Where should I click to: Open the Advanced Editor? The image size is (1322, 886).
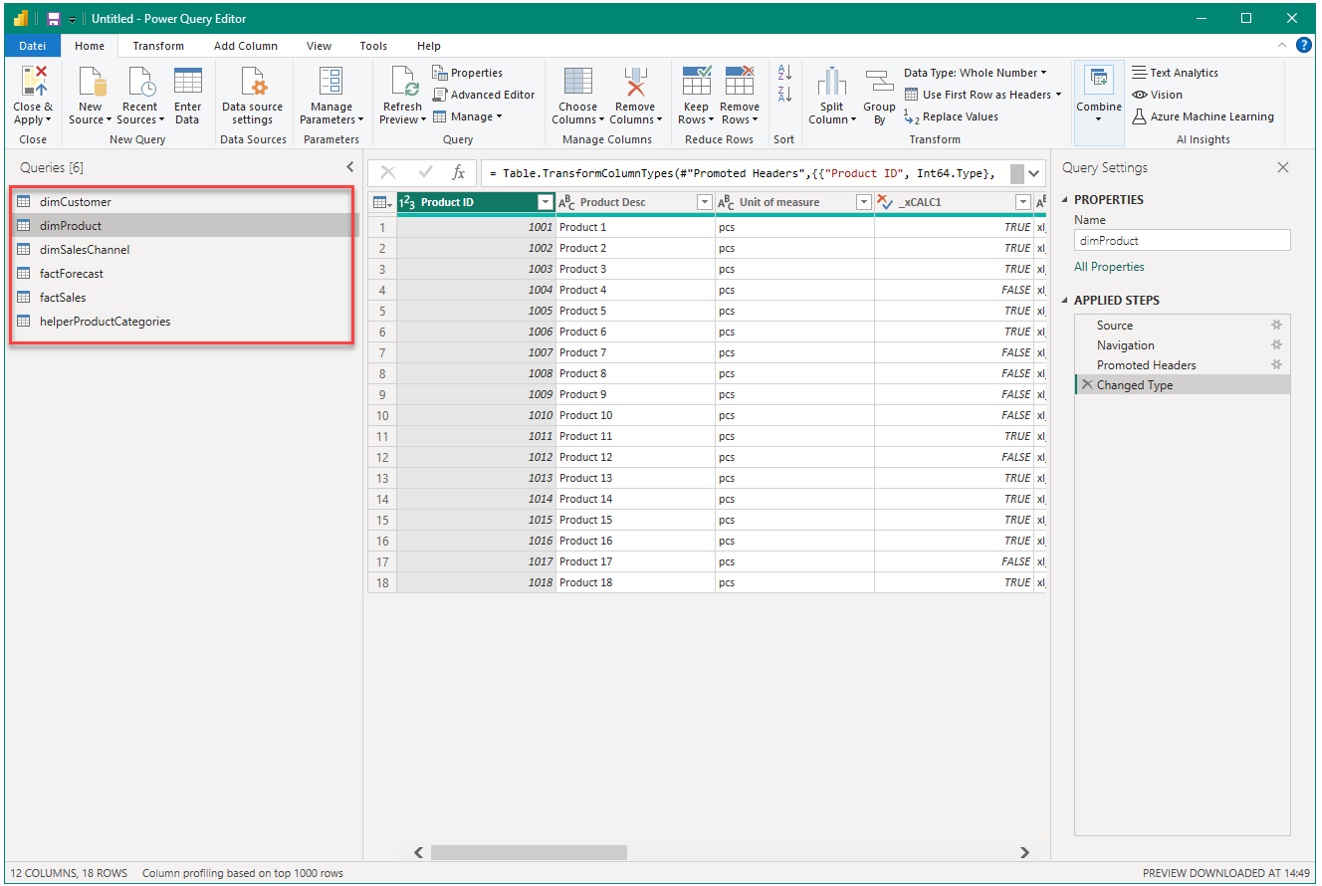point(483,95)
